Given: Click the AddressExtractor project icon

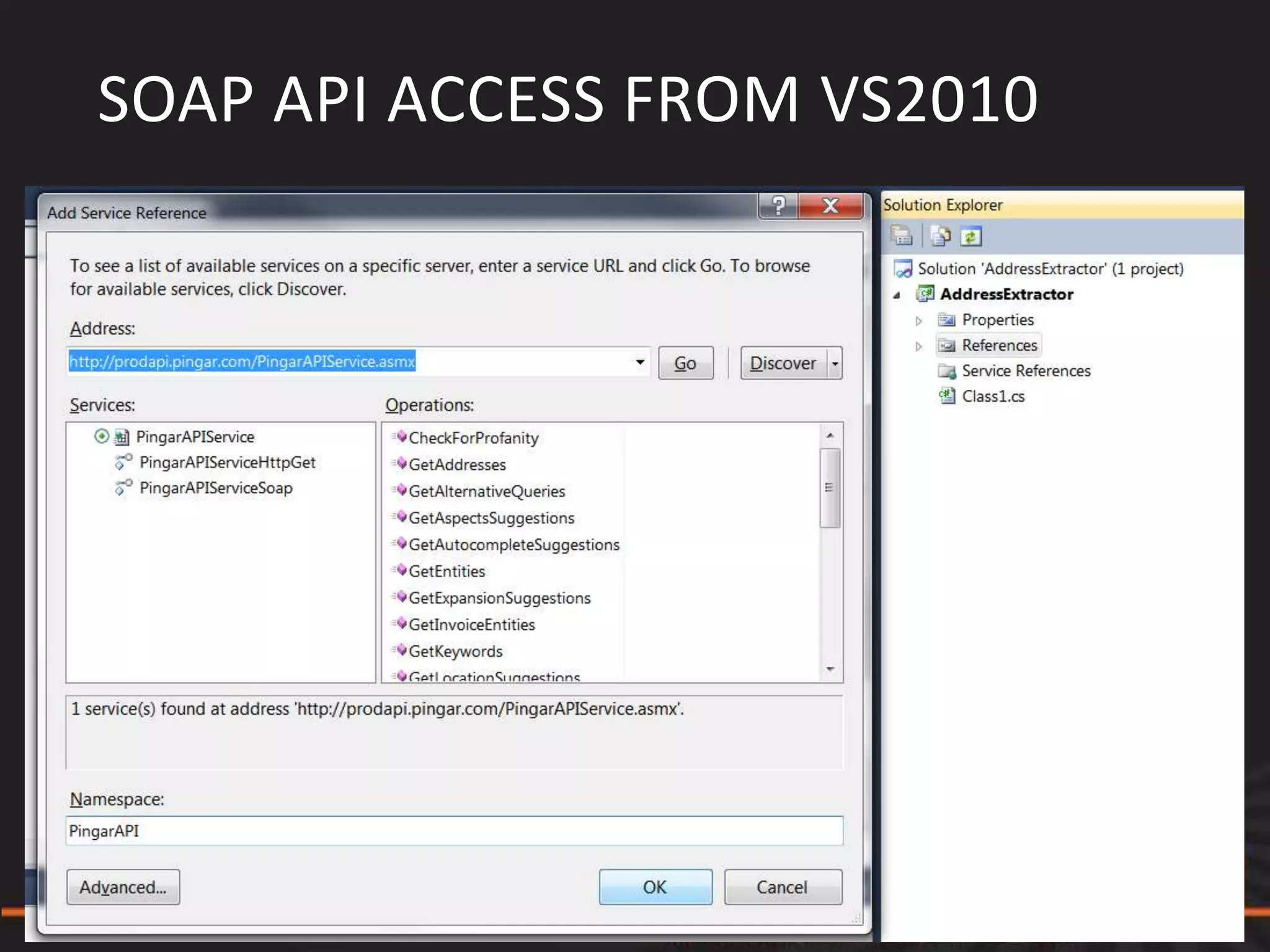Looking at the screenshot, I should [x=925, y=294].
